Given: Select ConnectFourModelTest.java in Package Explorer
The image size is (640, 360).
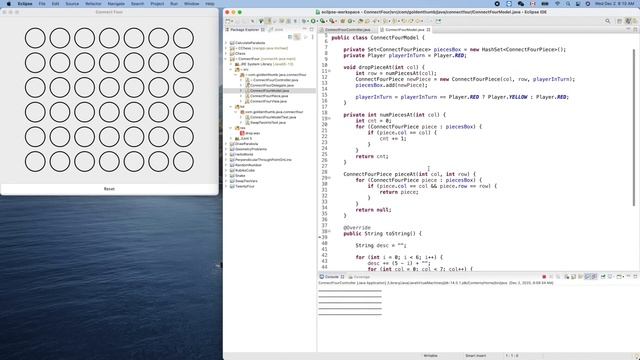Looking at the screenshot, I should 273,117.
